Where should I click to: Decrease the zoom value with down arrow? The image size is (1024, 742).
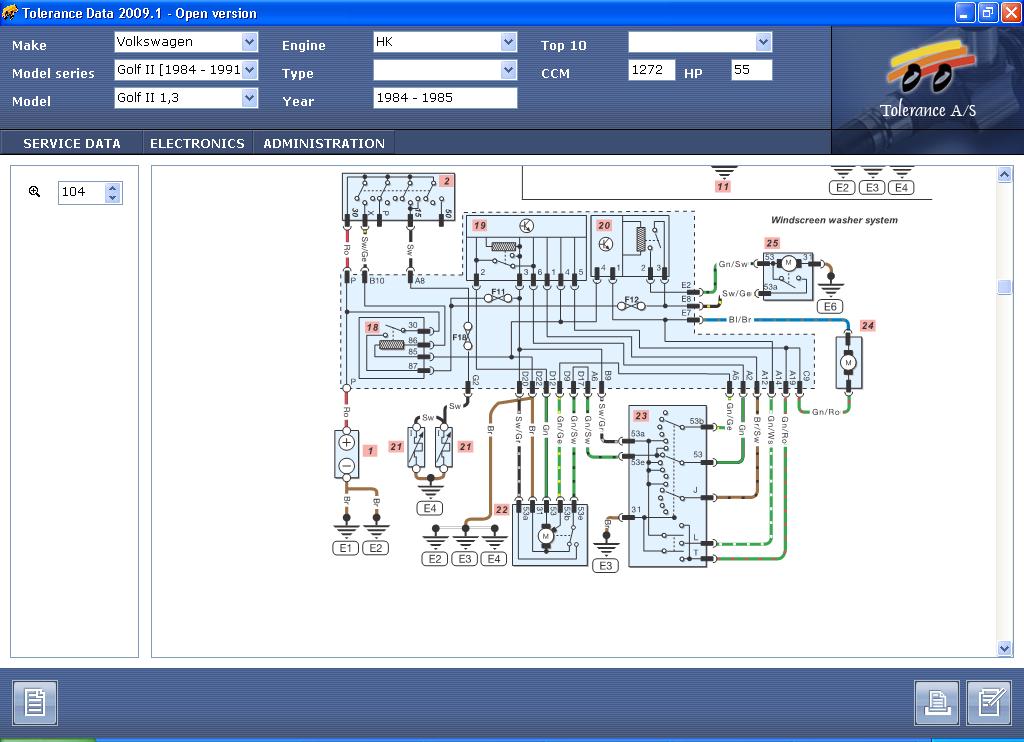tap(113, 197)
